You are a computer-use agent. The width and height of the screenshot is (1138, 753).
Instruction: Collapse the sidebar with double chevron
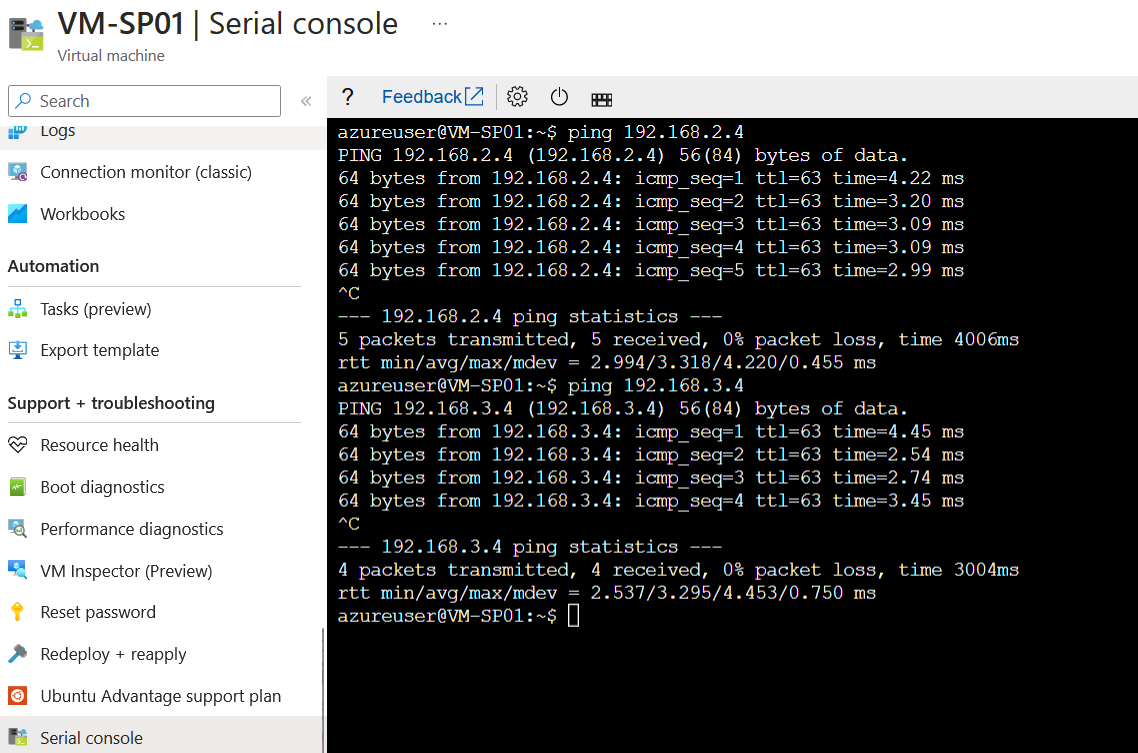coord(306,101)
